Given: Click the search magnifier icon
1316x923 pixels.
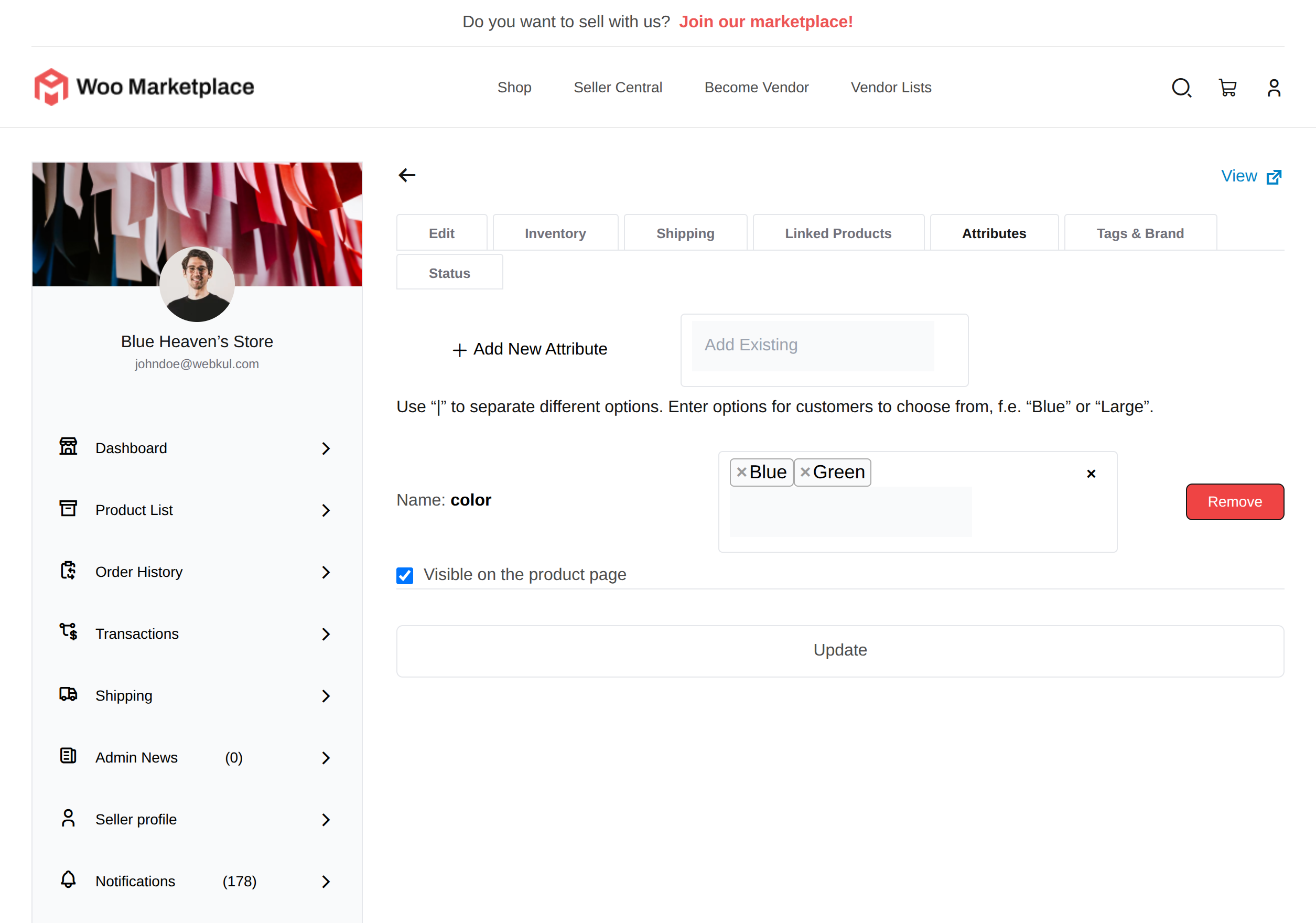Looking at the screenshot, I should click(x=1181, y=88).
